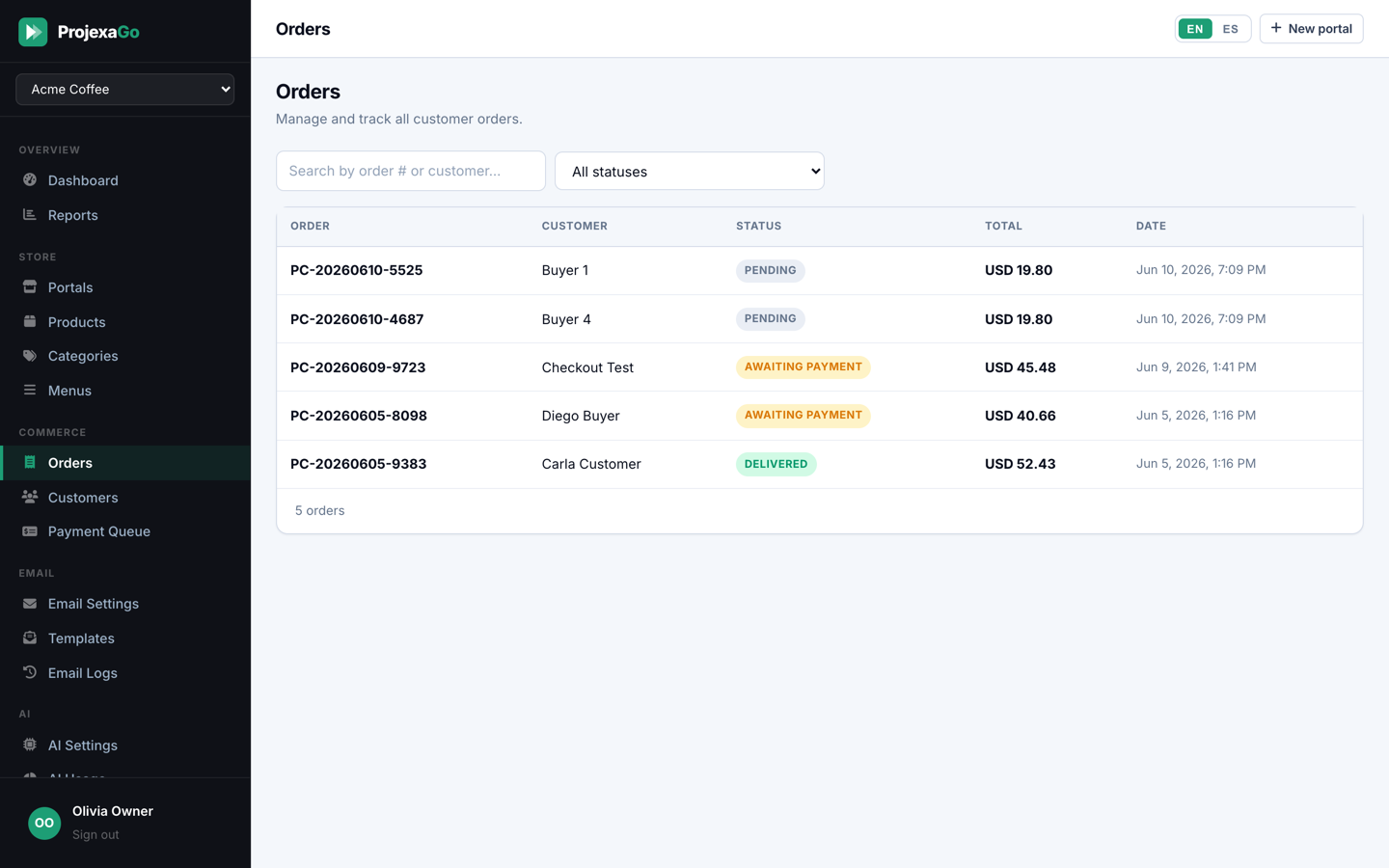Click customer Diego Buyer
1389x868 pixels.
(581, 416)
